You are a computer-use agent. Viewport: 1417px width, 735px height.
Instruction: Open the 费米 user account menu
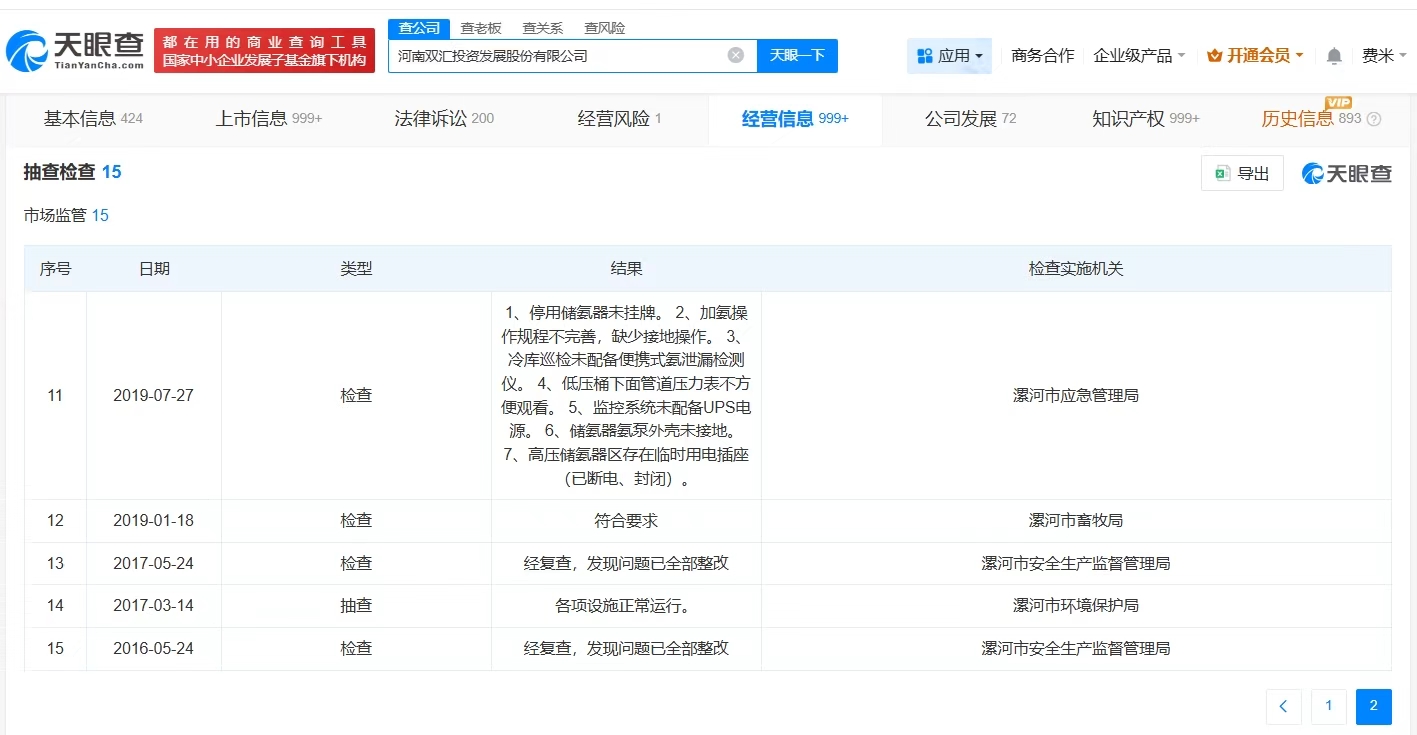point(1385,56)
